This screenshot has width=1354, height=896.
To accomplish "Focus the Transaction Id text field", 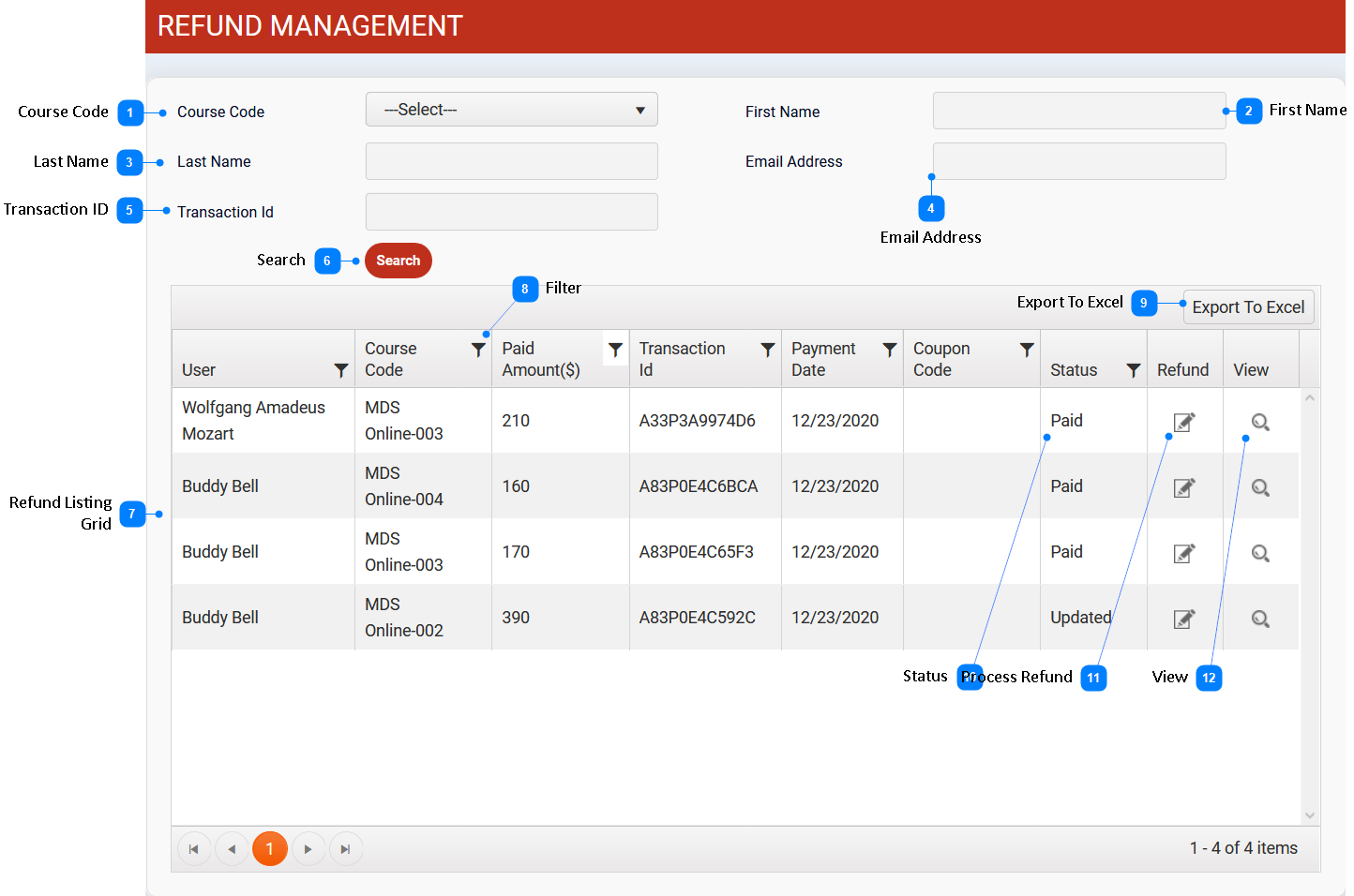I will click(x=511, y=212).
